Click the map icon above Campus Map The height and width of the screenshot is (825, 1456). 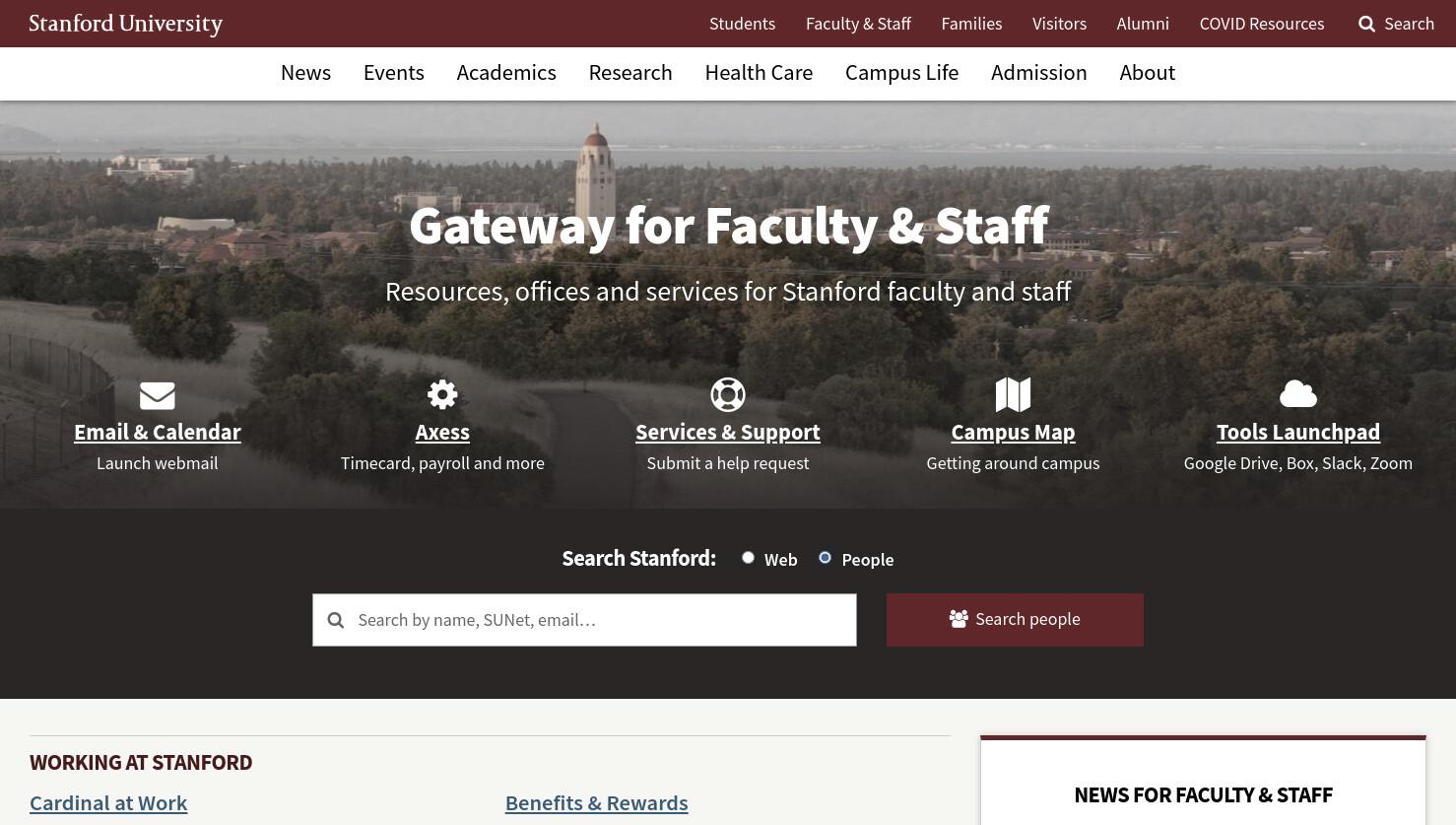[1013, 394]
